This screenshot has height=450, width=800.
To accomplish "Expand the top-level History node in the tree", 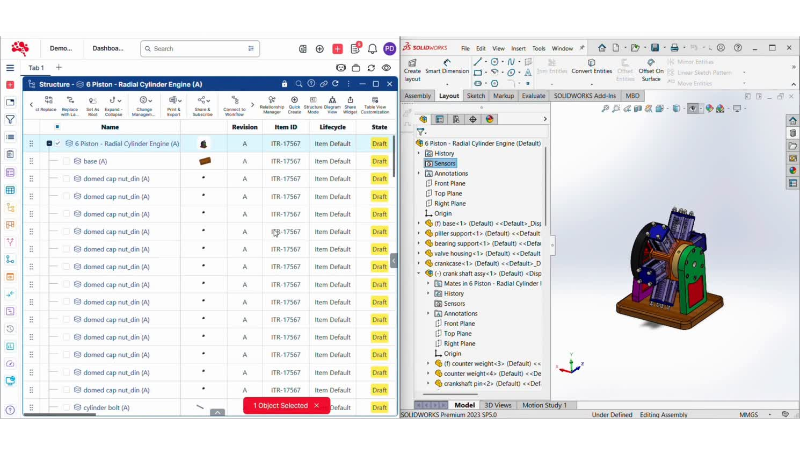I will [x=419, y=153].
